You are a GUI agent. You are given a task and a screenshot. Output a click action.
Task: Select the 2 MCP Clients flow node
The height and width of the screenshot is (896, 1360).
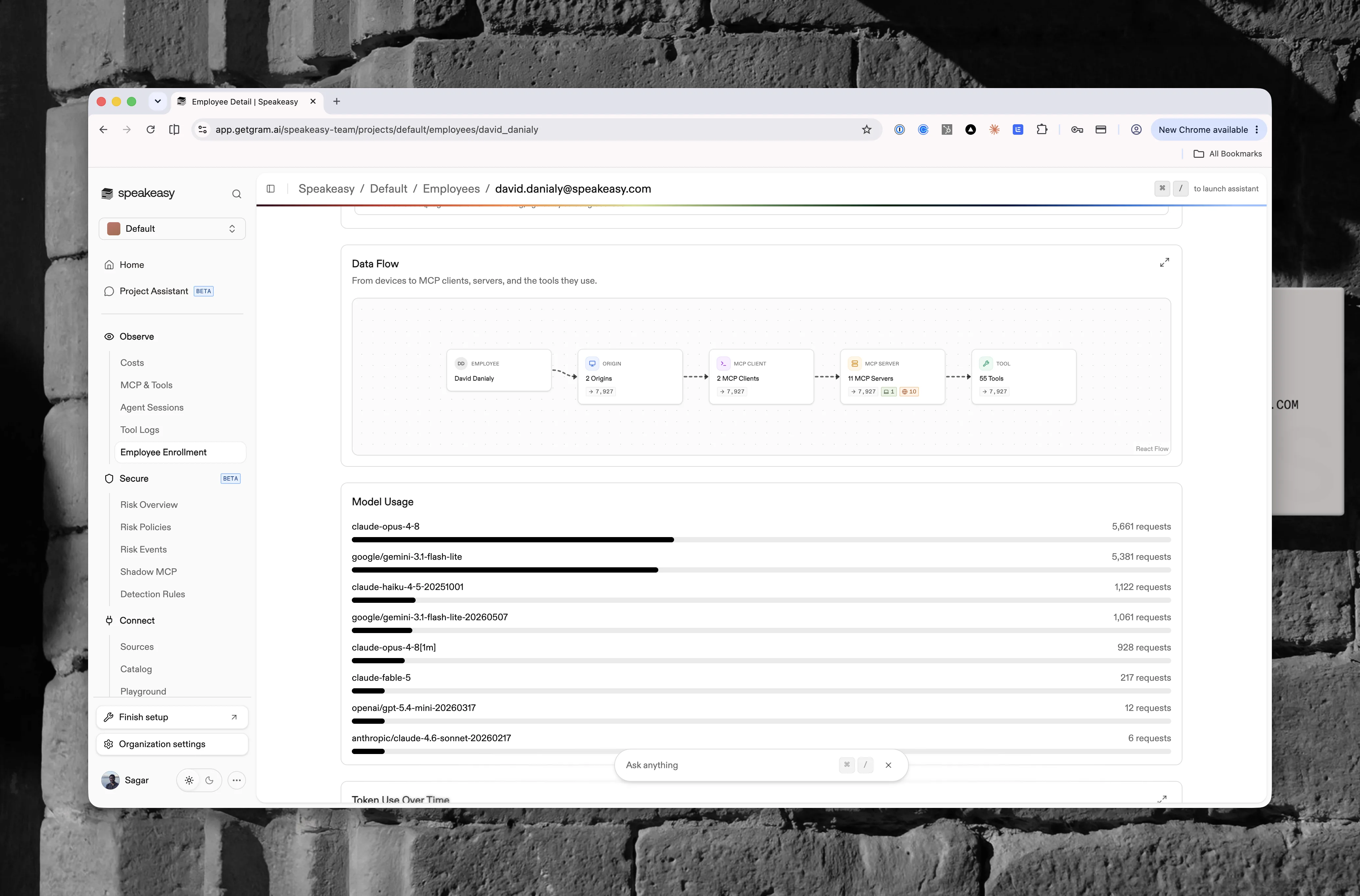762,377
